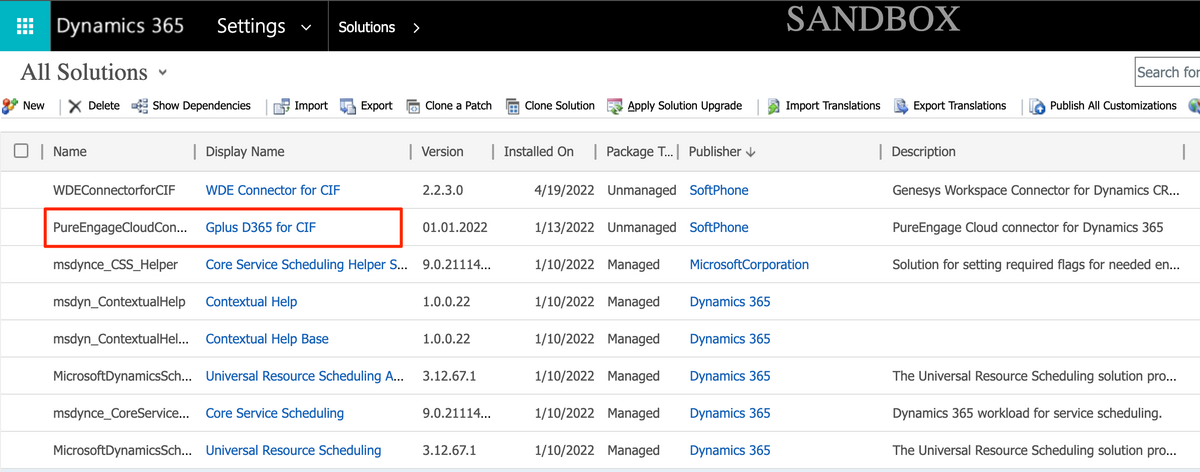The image size is (1200, 472).
Task: Sort by Package Type column header
Action: (x=640, y=151)
